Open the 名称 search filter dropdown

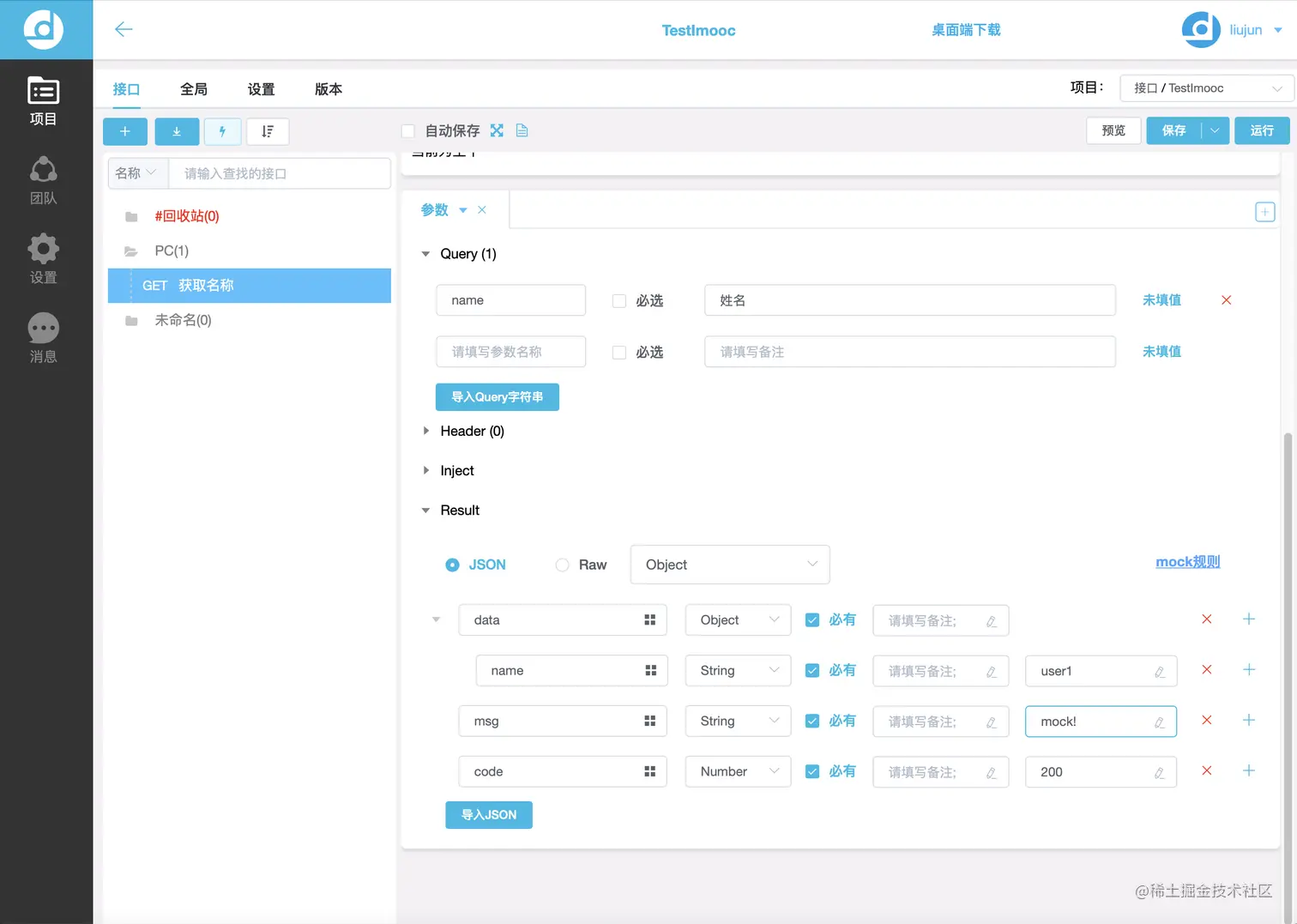[137, 173]
